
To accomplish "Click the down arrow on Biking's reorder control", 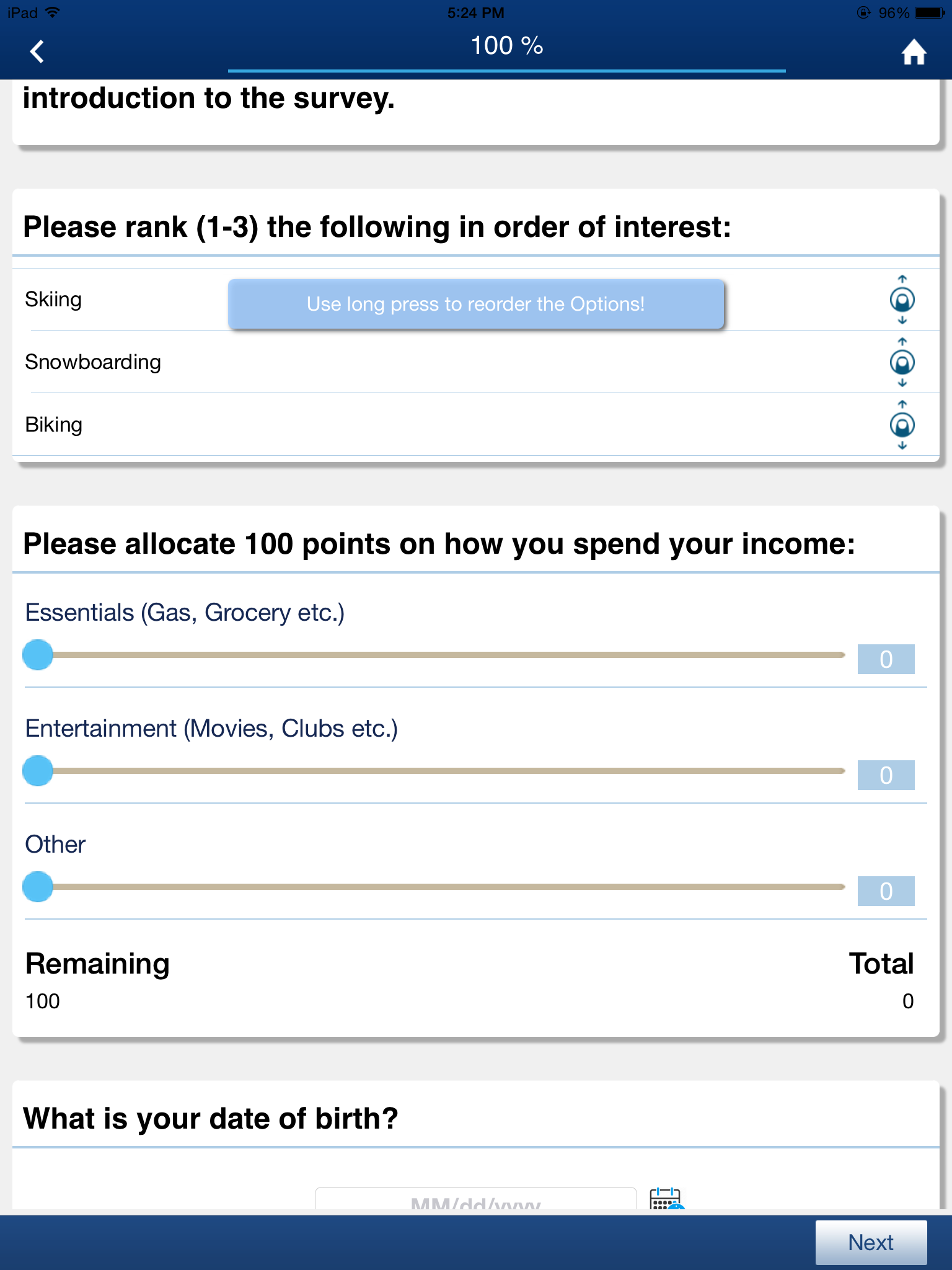I will [x=902, y=445].
